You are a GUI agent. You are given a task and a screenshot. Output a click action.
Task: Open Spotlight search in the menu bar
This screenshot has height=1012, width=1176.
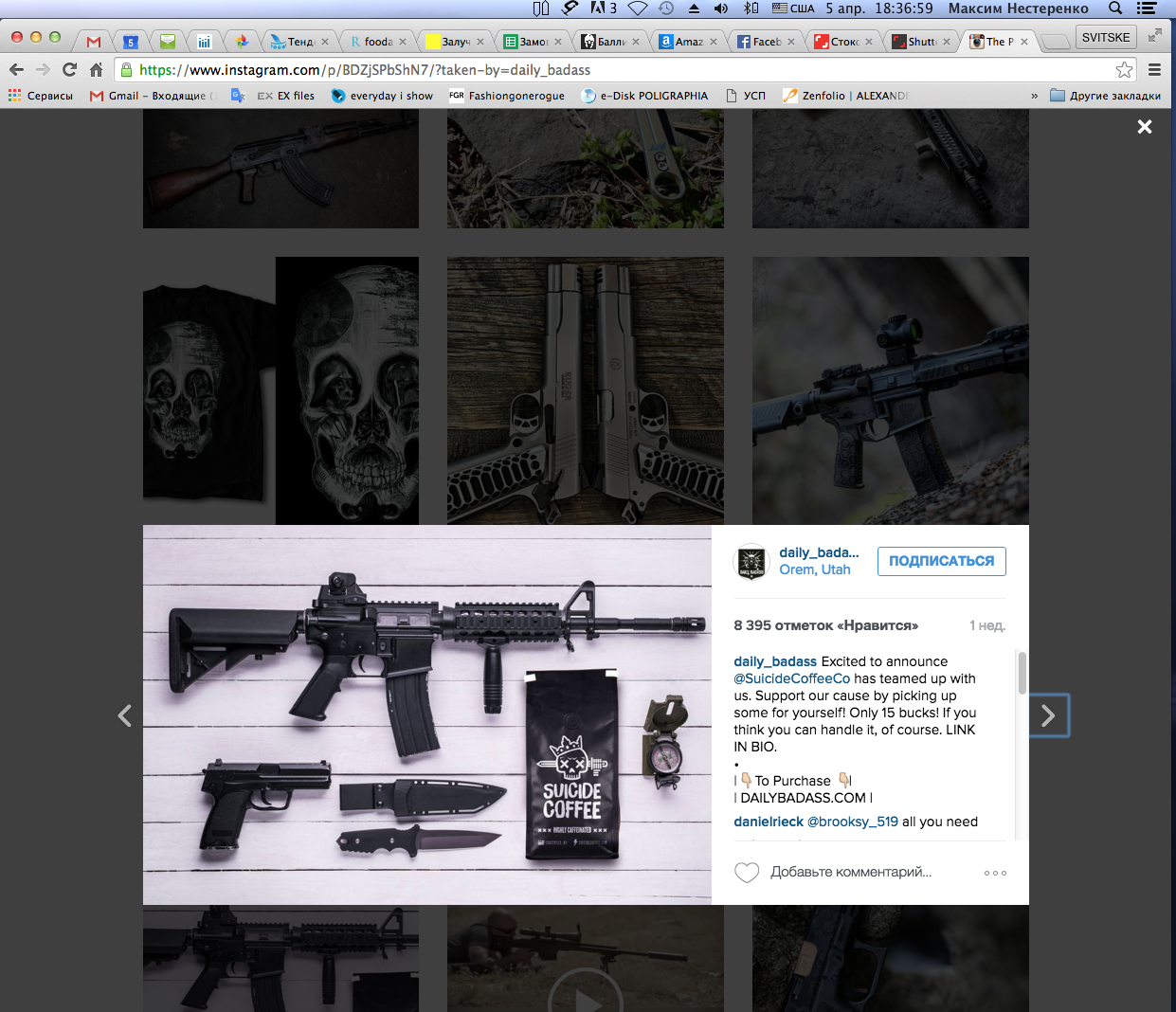pyautogui.click(x=1115, y=9)
